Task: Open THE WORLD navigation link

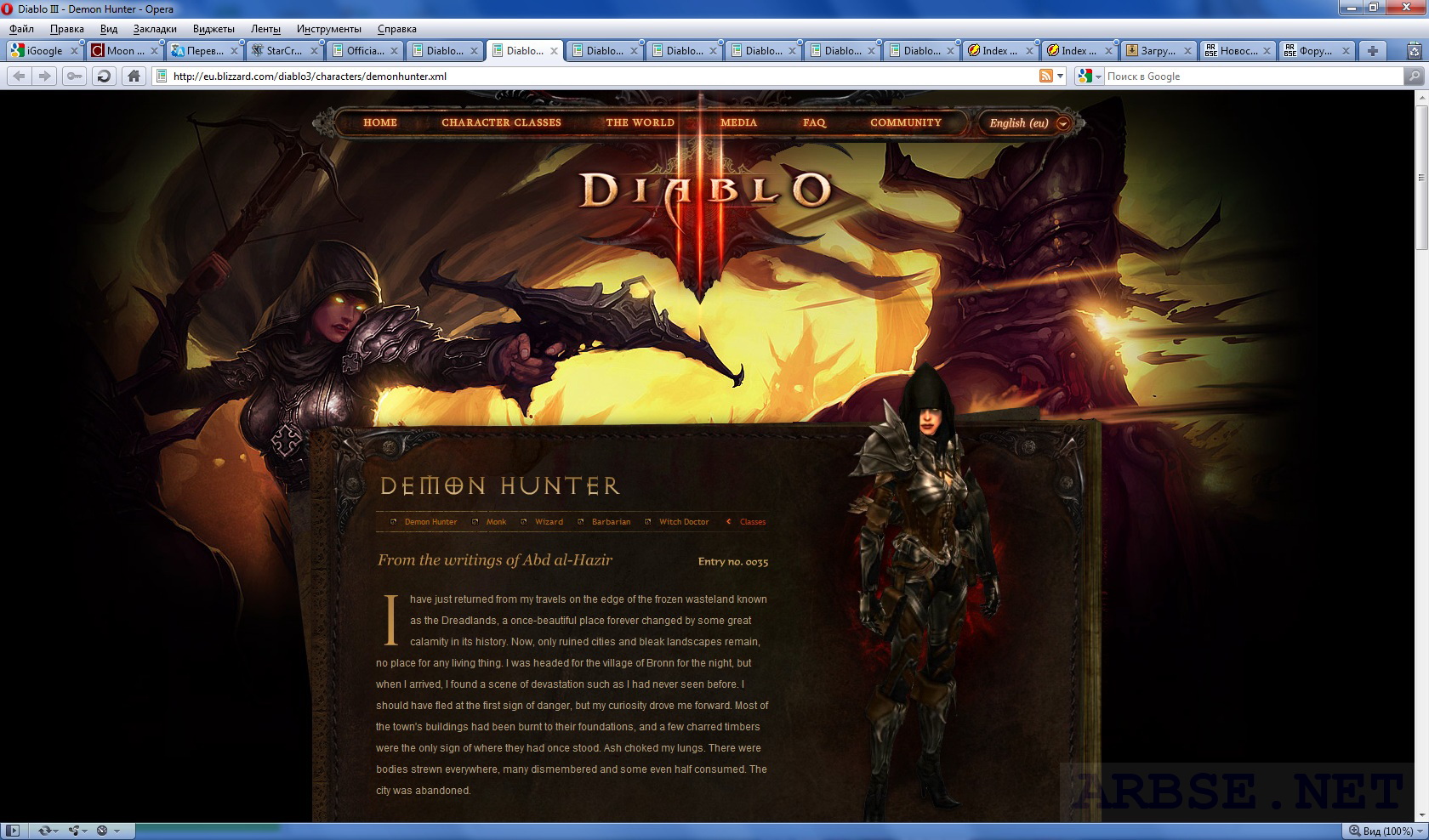Action: [640, 122]
